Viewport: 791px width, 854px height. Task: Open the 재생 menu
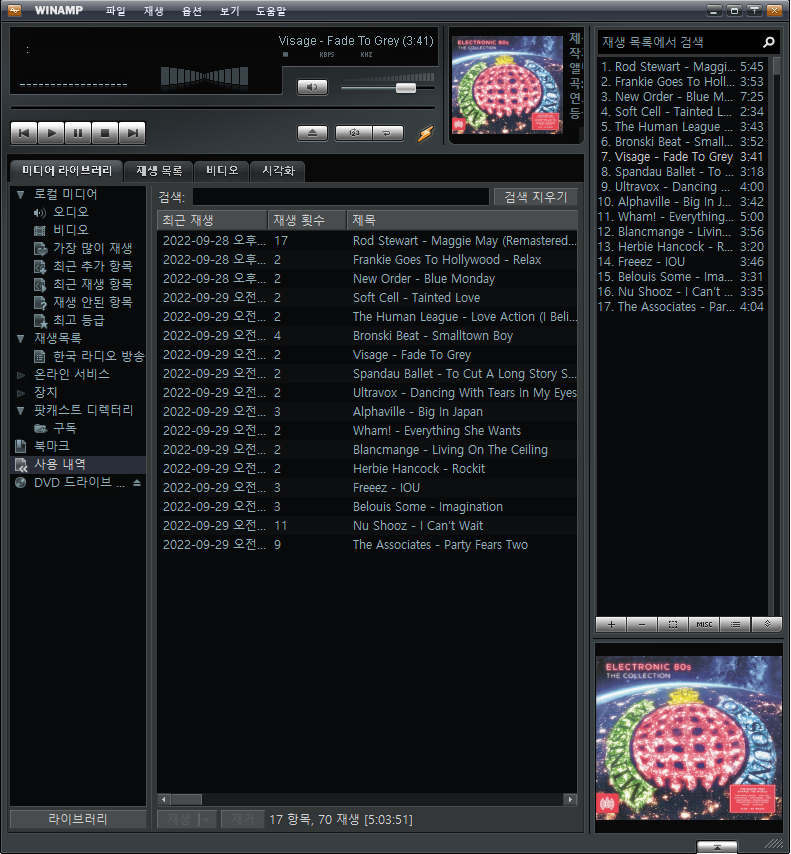pyautogui.click(x=154, y=11)
